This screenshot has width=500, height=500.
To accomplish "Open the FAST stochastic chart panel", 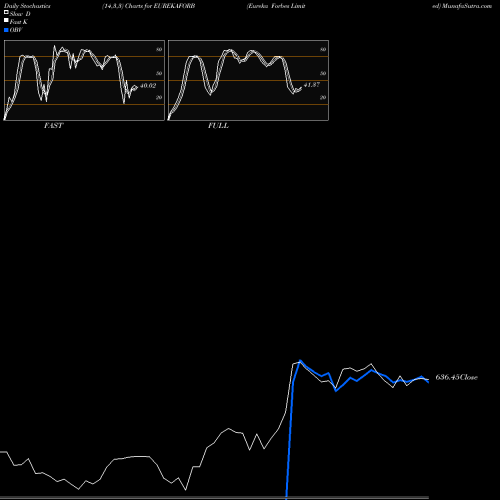I will 84,80.
